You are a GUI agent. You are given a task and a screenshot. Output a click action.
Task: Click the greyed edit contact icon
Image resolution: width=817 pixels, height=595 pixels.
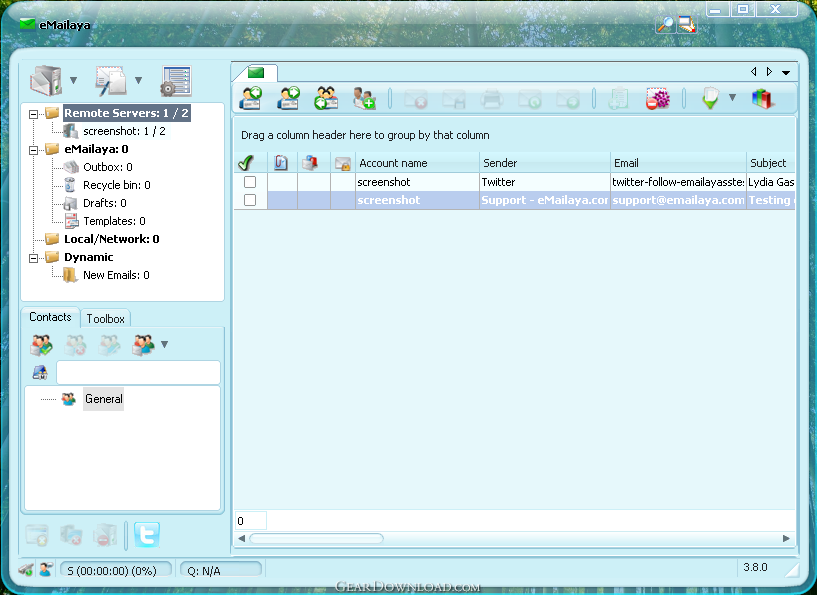pyautogui.click(x=109, y=345)
